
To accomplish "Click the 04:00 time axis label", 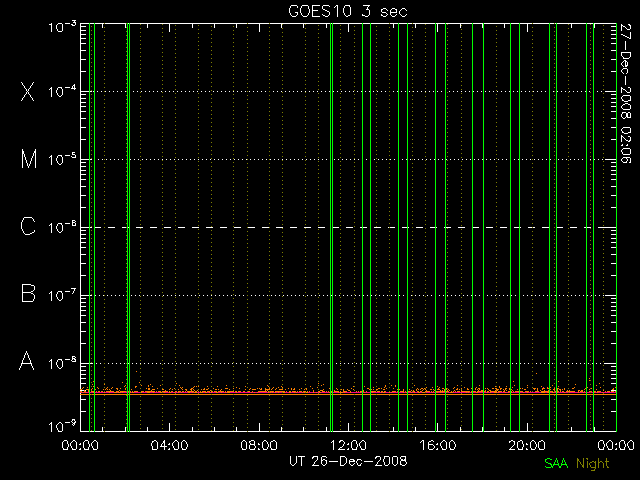I will (x=169, y=445).
